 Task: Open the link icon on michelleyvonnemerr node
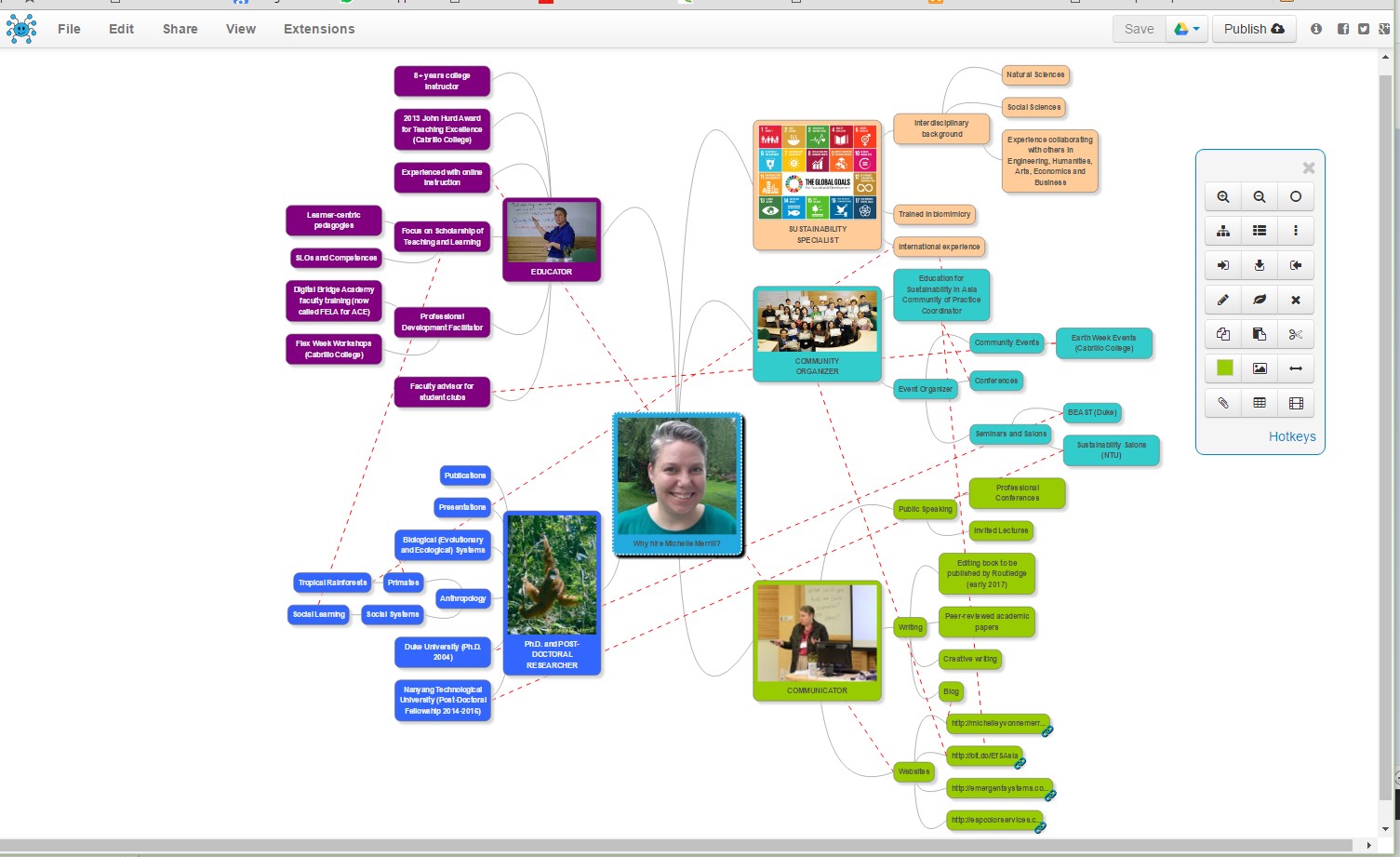(x=1047, y=730)
